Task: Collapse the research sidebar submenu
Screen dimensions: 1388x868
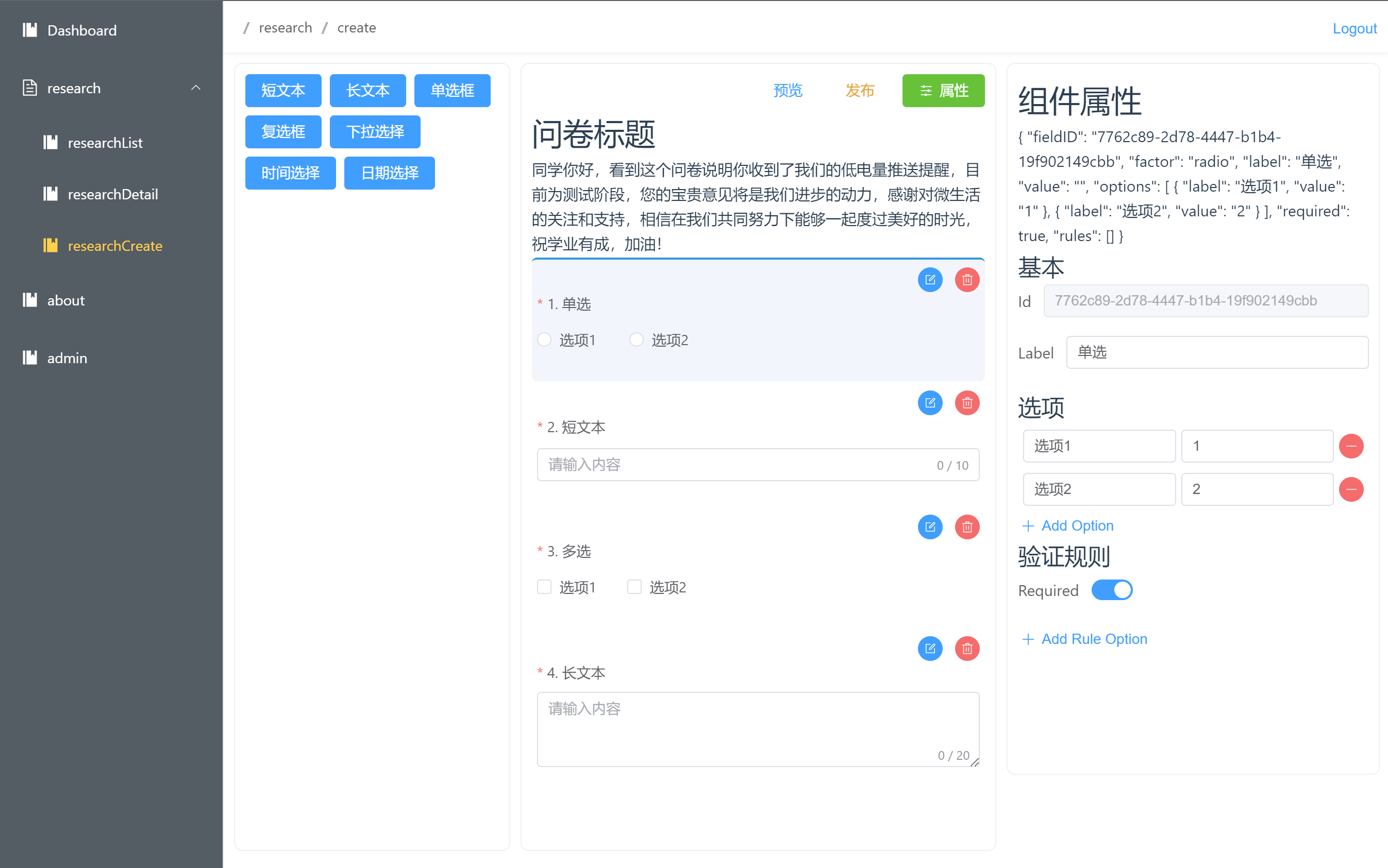Action: (x=196, y=88)
